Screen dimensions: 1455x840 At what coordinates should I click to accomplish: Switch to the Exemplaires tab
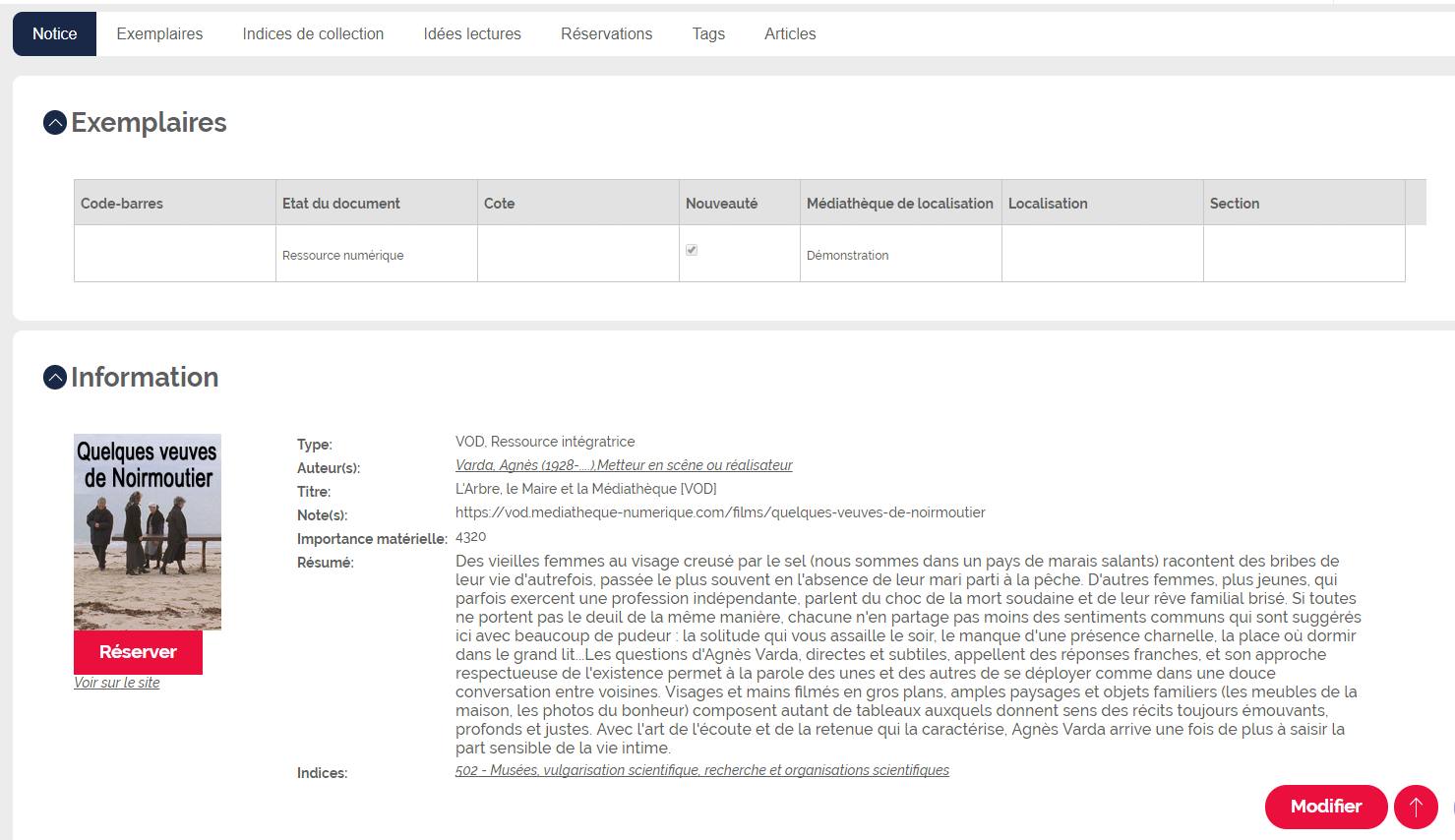(x=159, y=33)
